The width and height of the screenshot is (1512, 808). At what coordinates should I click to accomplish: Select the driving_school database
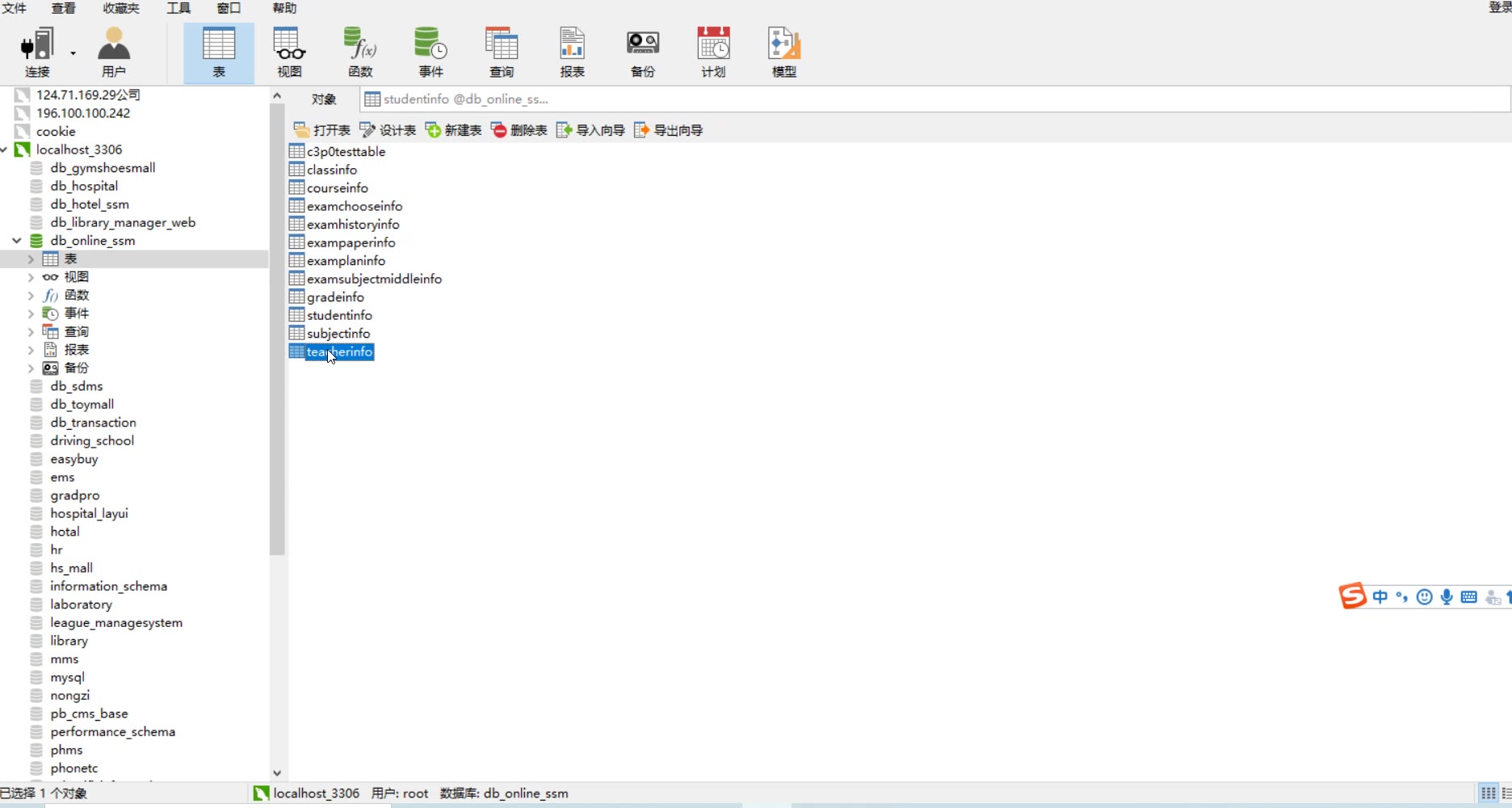[x=92, y=440]
